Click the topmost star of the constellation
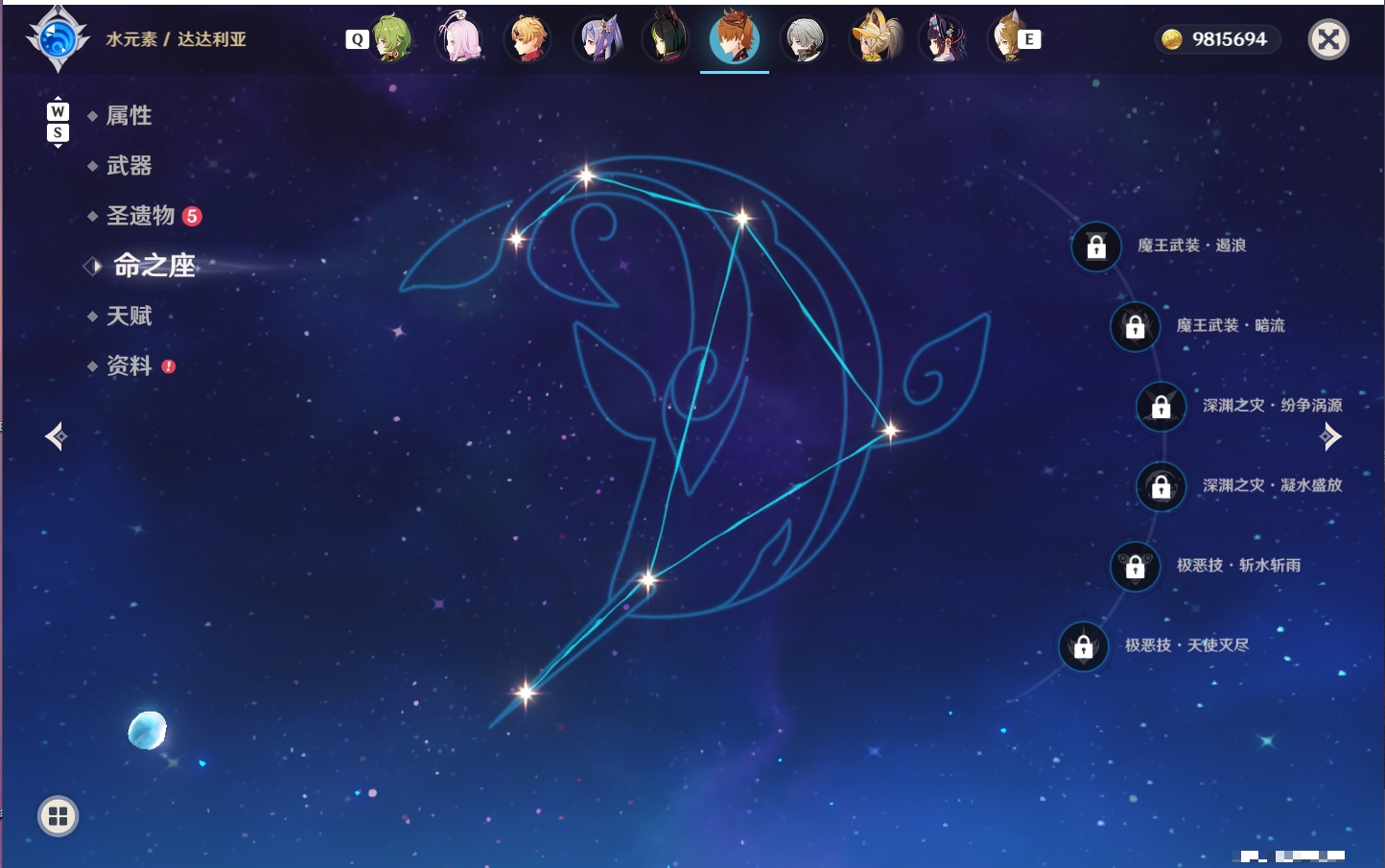 [x=585, y=176]
